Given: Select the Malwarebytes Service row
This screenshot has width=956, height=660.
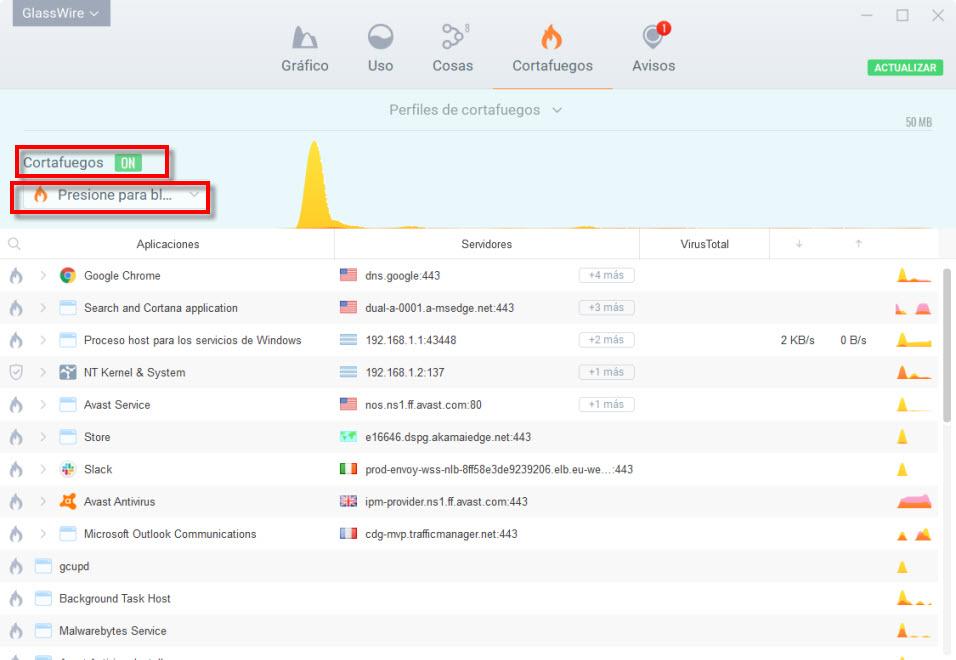Looking at the screenshot, I should tap(469, 631).
